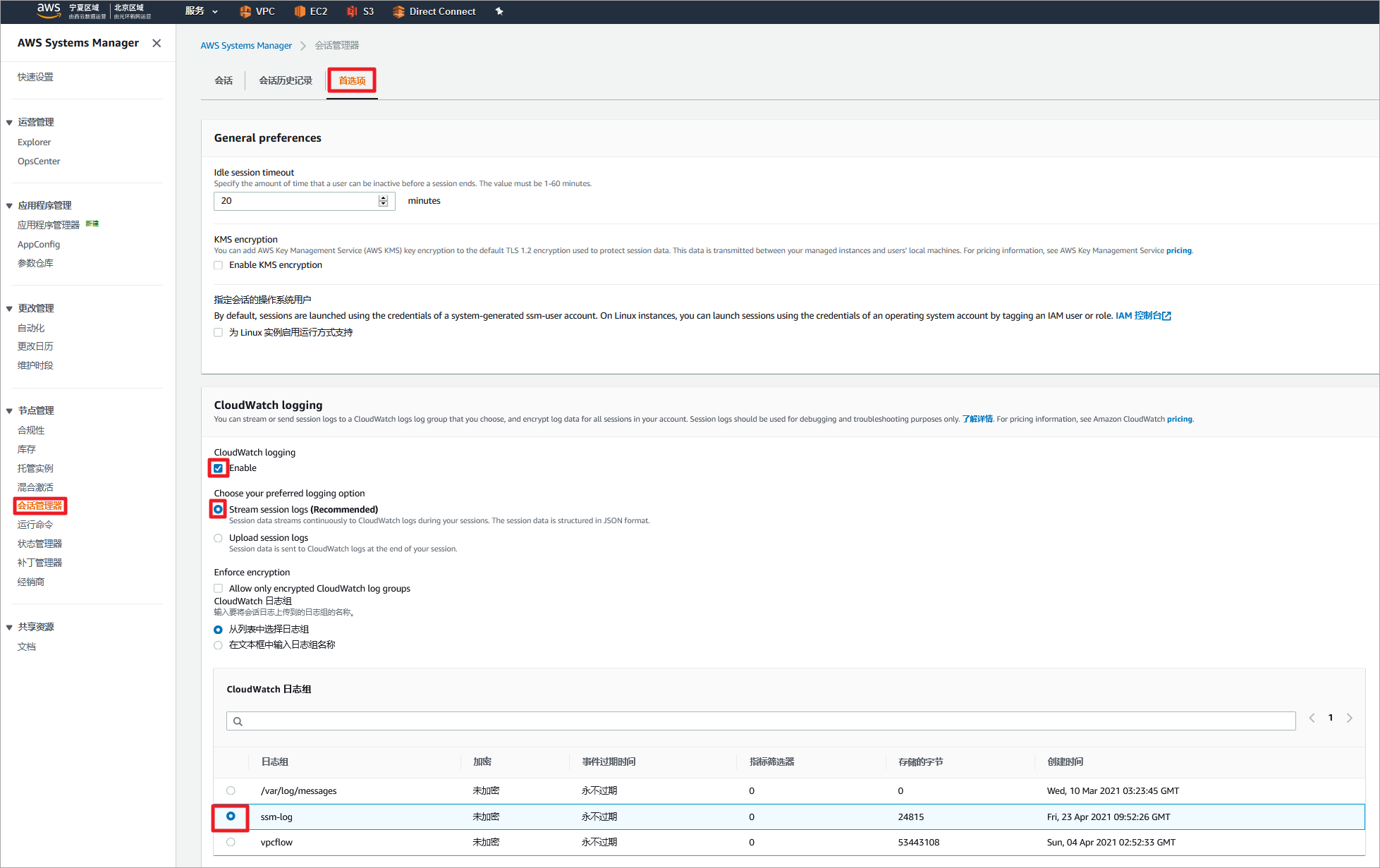Screen dimensions: 1380x868
Task: Sort by 日志组 column header
Action: click(274, 762)
